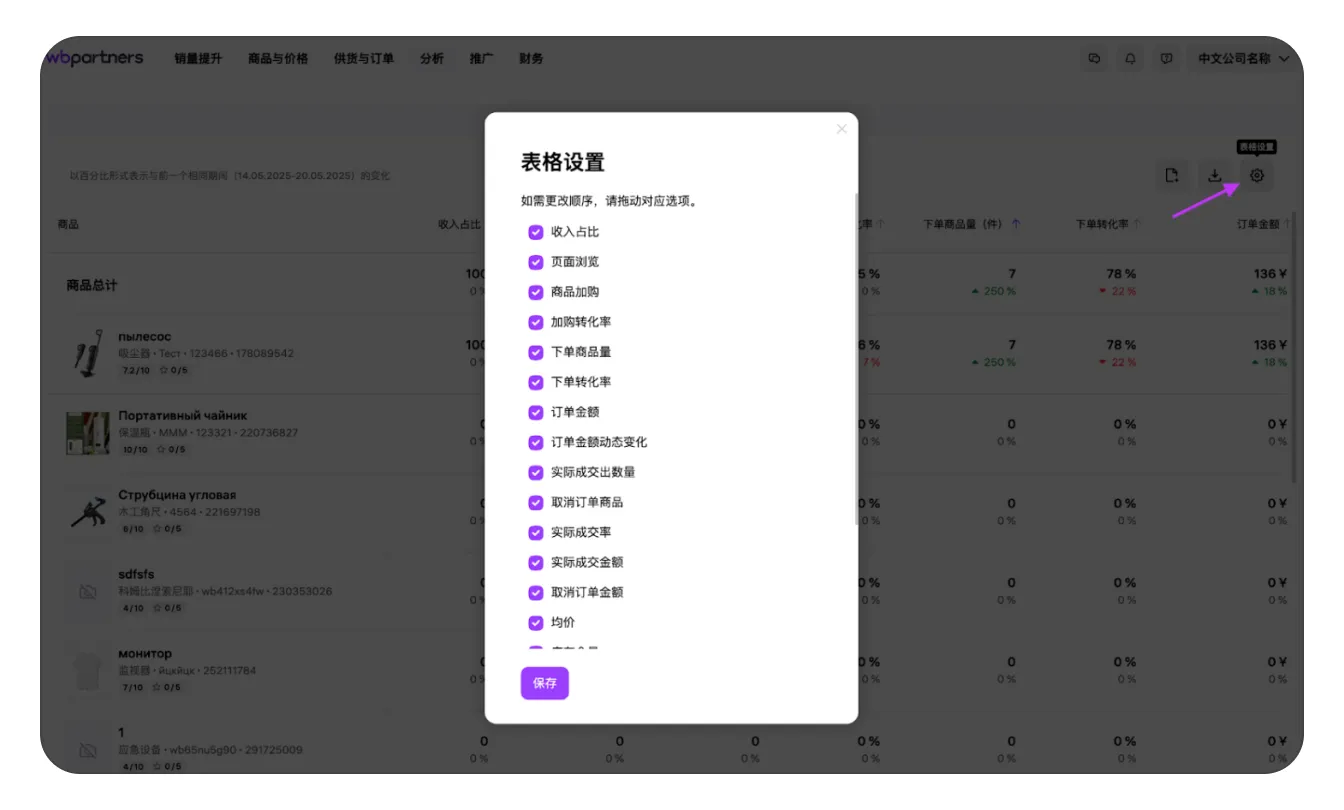
Task: Uncheck the 订单金额动态变化 option
Action: pyautogui.click(x=535, y=441)
